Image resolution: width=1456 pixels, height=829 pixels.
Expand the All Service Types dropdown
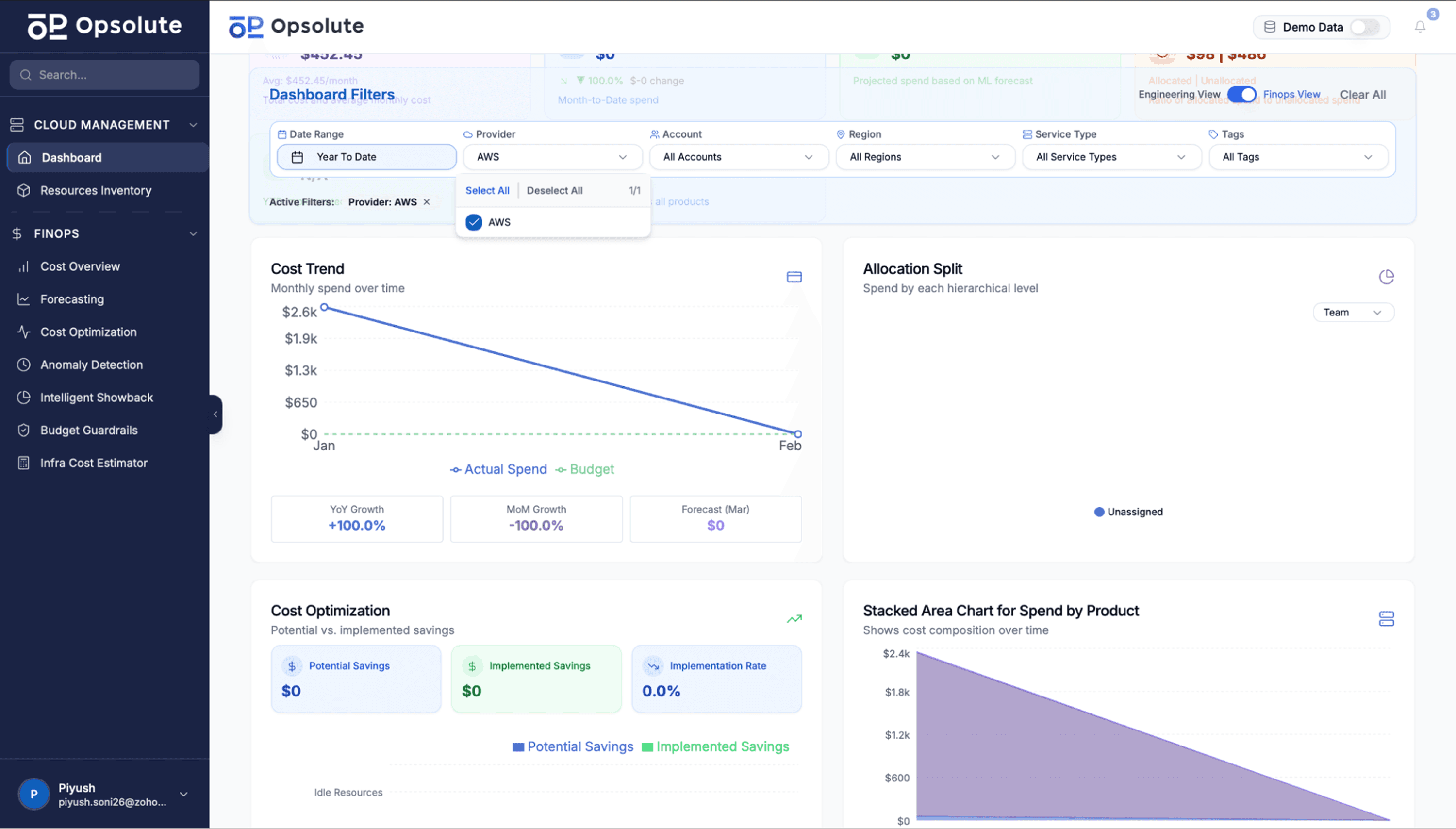1110,157
